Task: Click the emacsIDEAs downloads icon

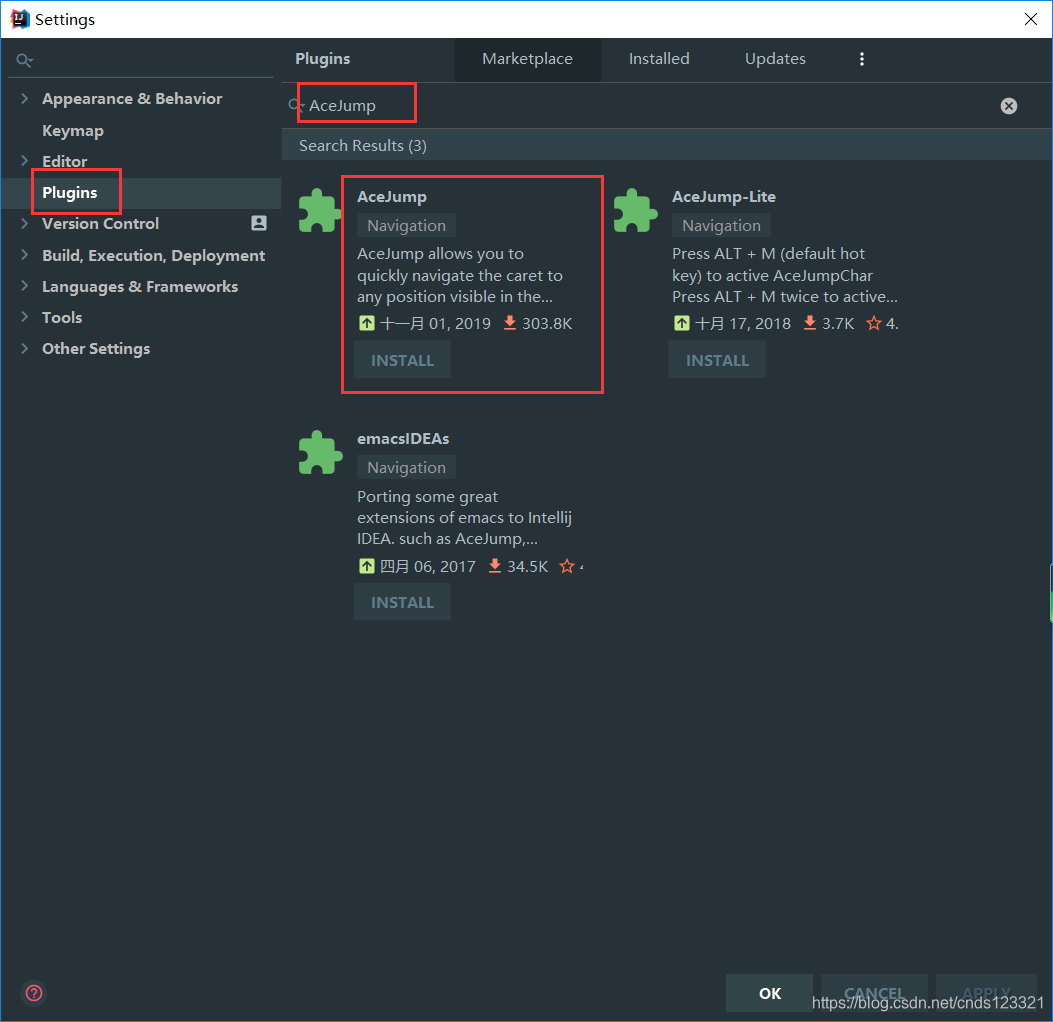Action: (x=494, y=566)
